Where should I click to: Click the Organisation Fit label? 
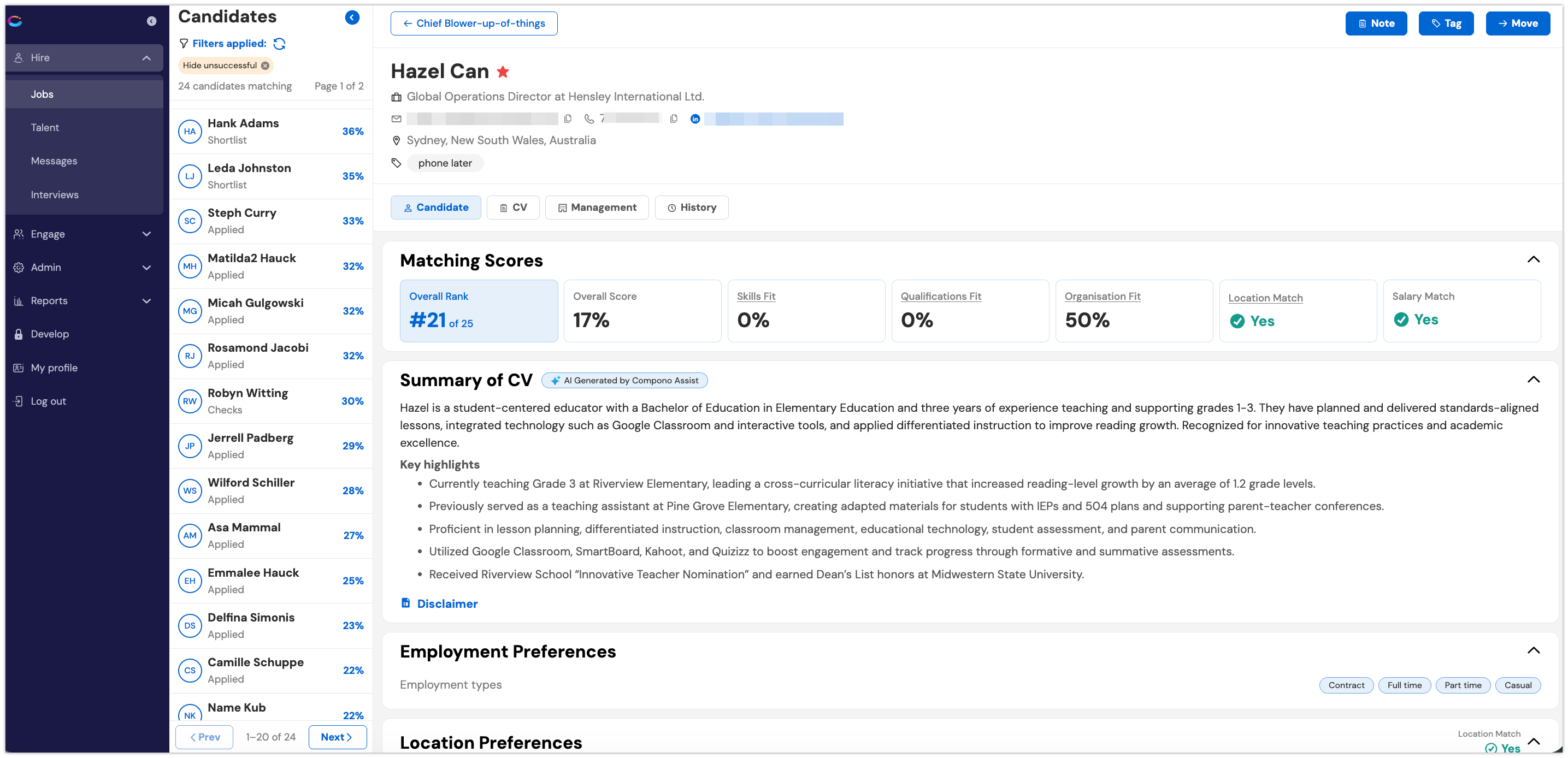coord(1103,297)
